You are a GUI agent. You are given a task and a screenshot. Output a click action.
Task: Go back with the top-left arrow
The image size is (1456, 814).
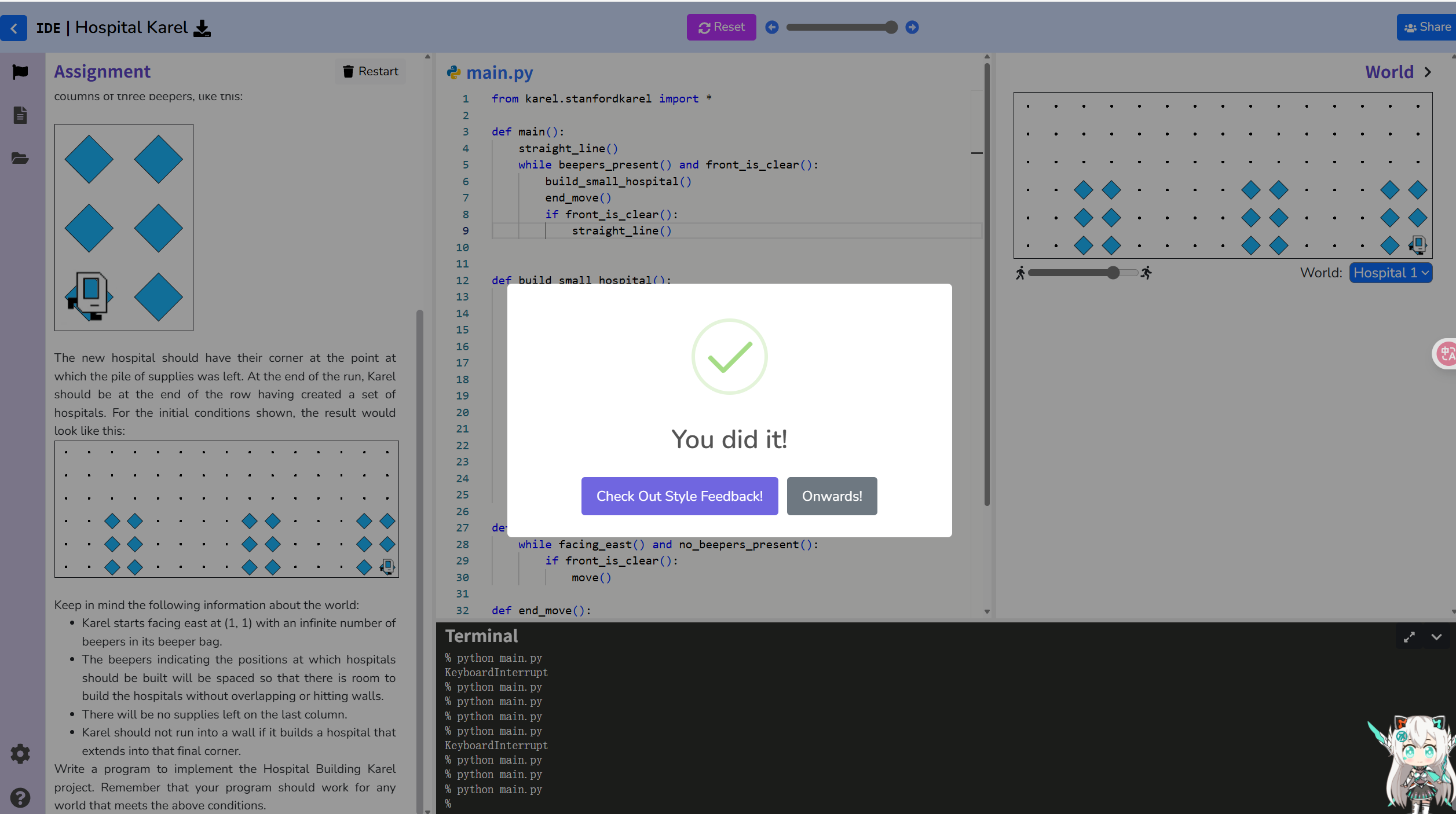(x=14, y=28)
